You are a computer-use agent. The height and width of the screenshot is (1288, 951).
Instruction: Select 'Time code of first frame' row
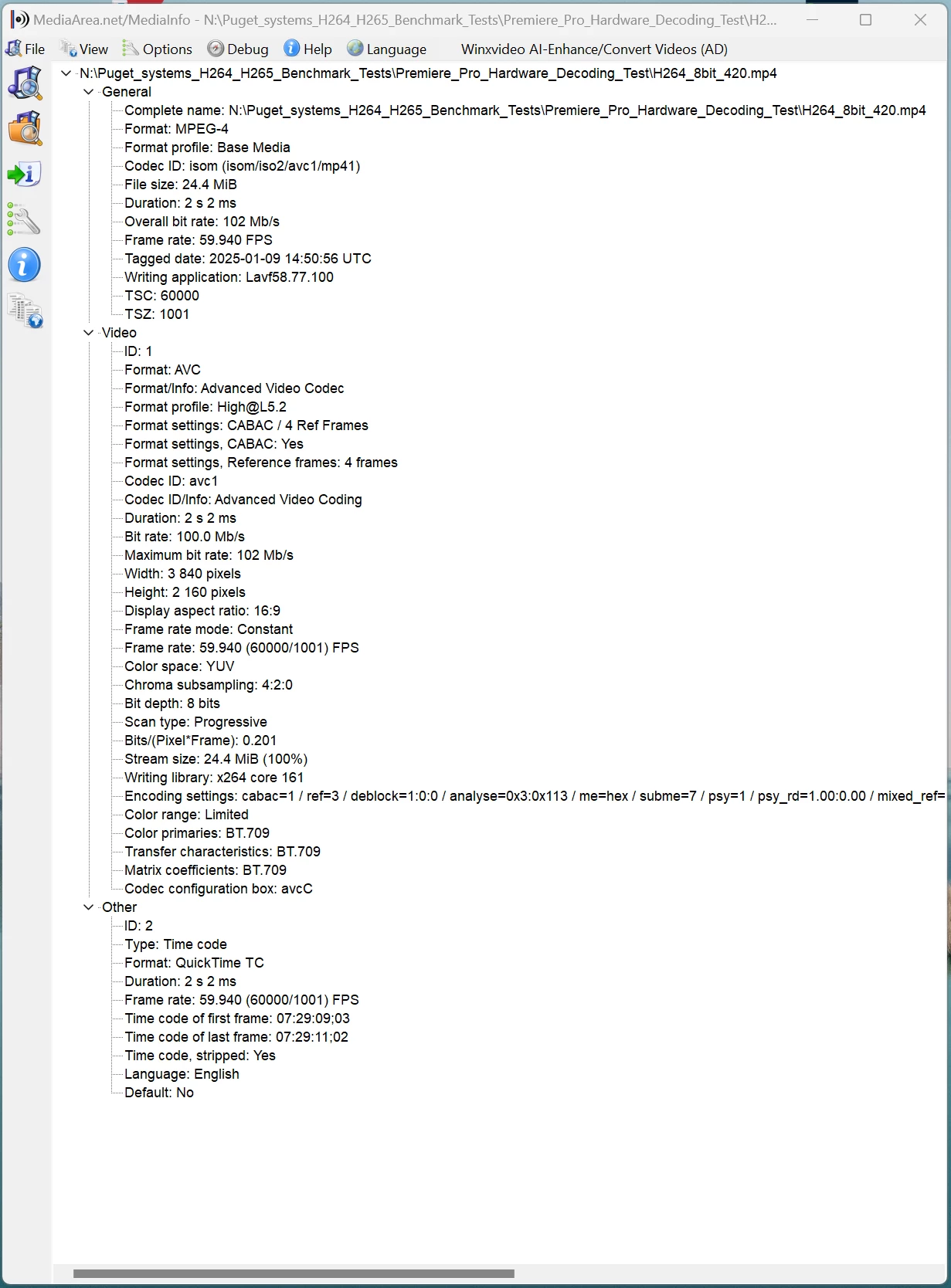click(x=237, y=1019)
